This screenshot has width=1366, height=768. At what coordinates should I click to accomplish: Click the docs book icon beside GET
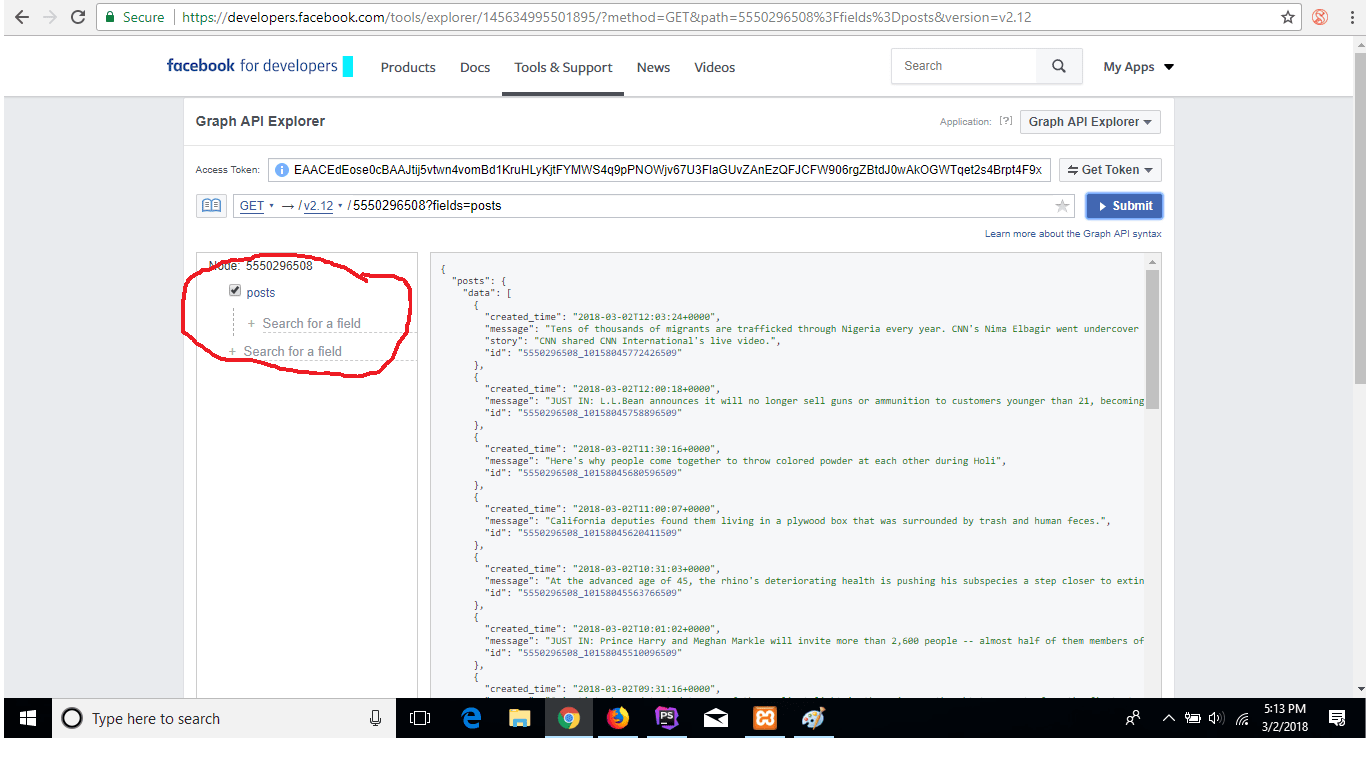[211, 205]
